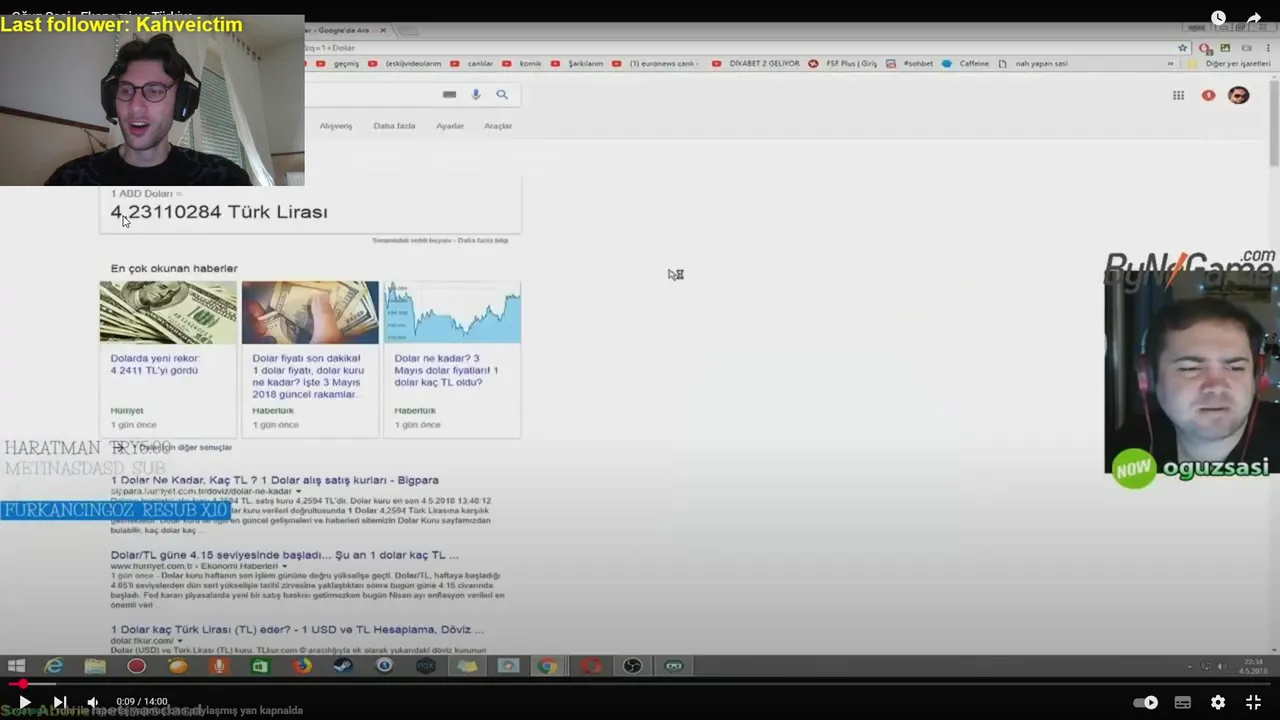Open the (eski)videolarım bookmark
This screenshot has width=1280, height=720.
[405, 64]
